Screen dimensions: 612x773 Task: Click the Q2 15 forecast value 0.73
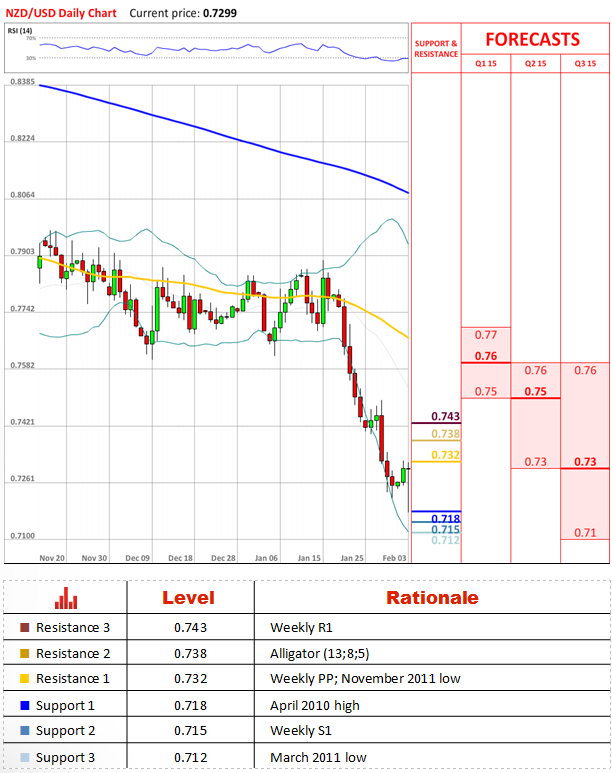pos(536,462)
